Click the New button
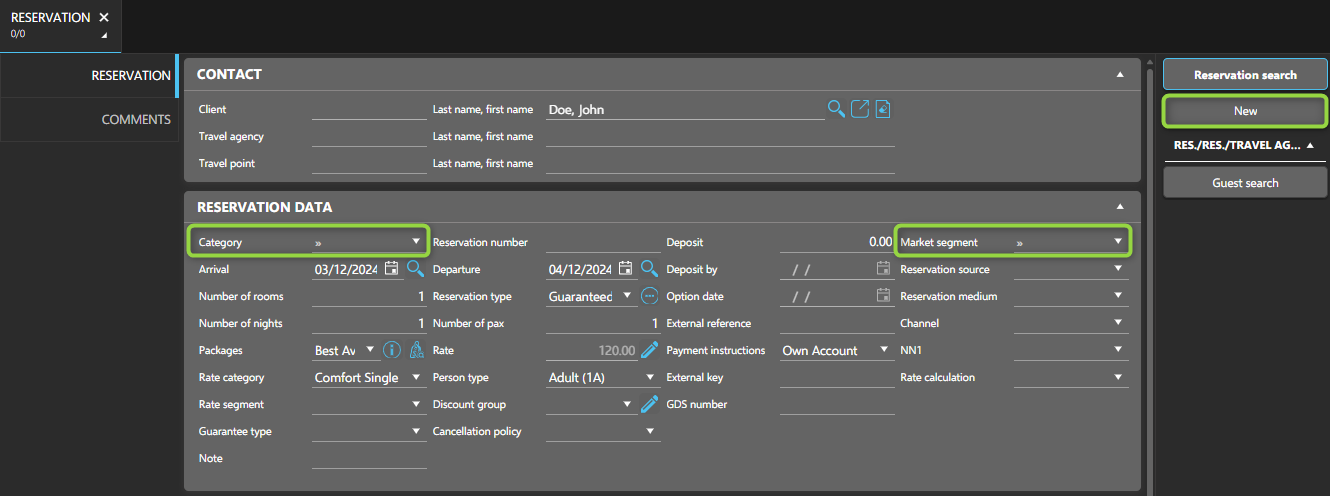Screen dimensions: 1330x496 (1245, 111)
